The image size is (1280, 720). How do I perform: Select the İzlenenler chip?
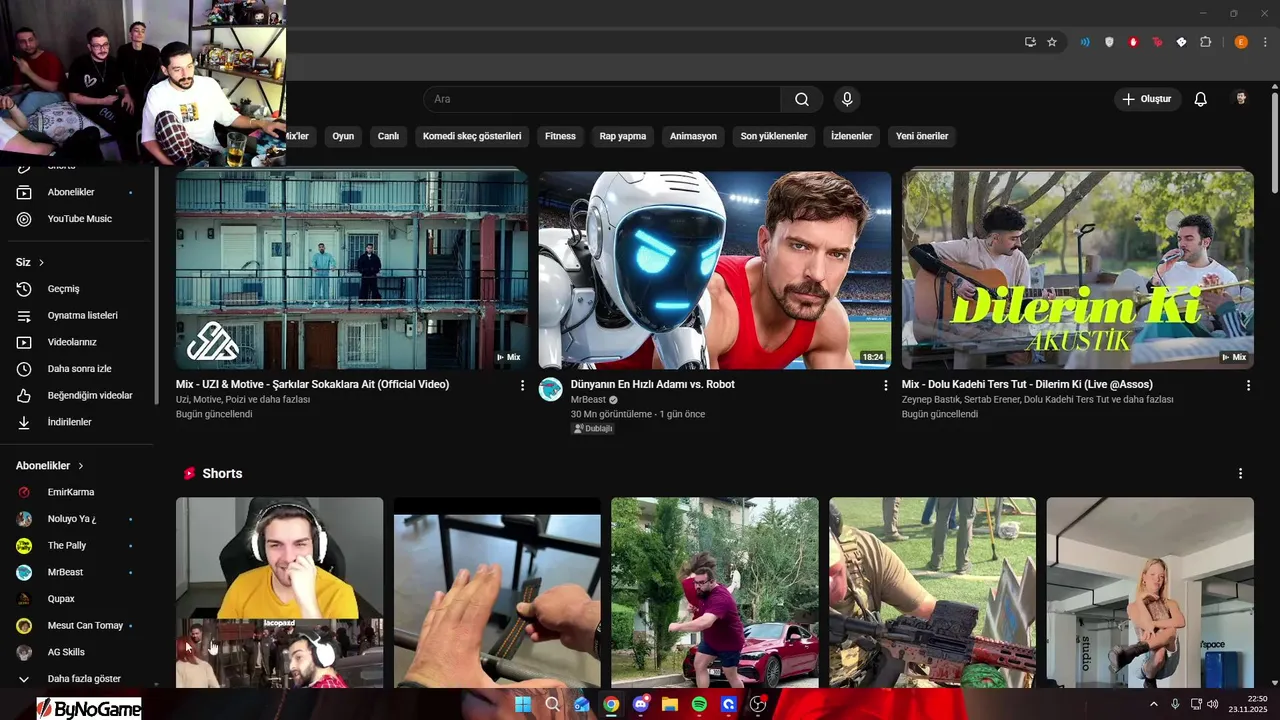[851, 136]
